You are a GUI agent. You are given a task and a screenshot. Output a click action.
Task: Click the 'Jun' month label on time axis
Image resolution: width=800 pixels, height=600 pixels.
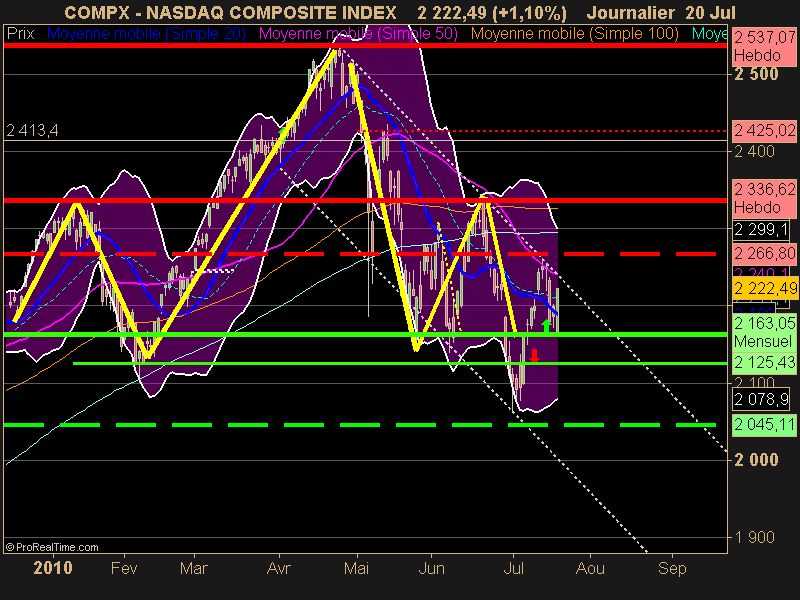pyautogui.click(x=432, y=568)
